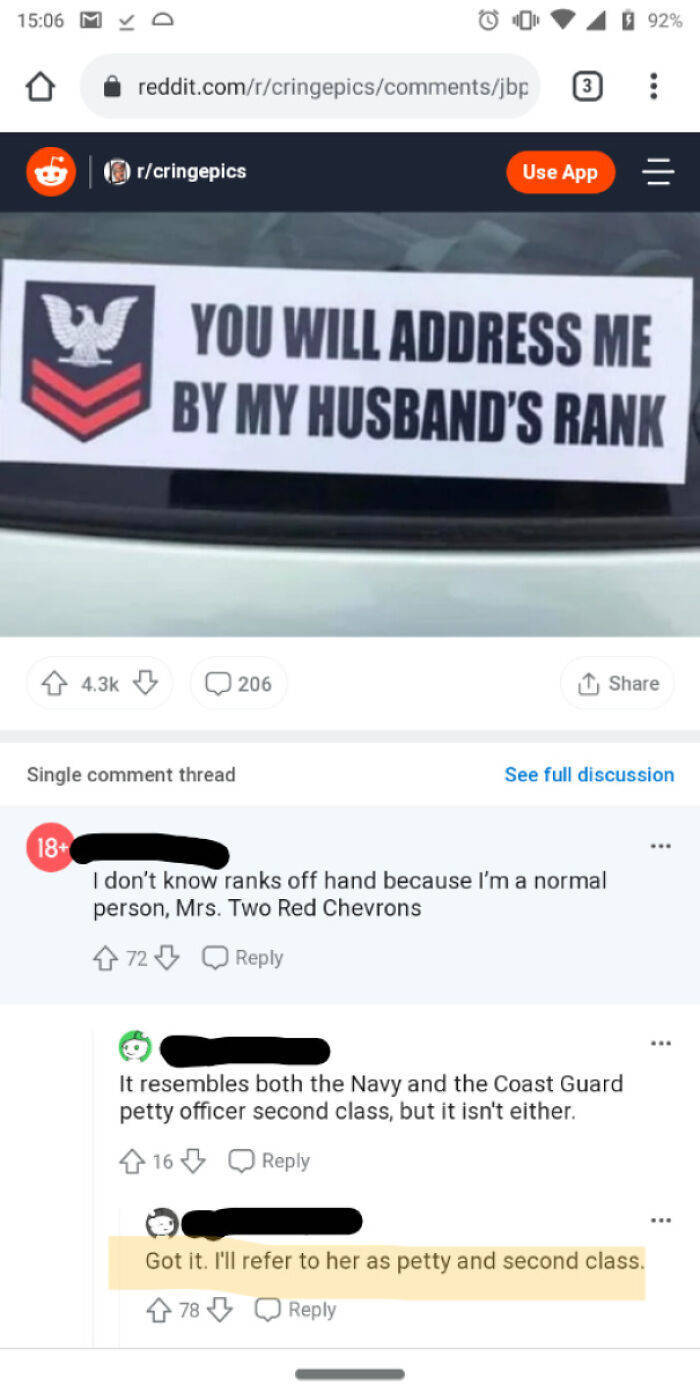Open the hamburger menu in Reddit header
This screenshot has width=700, height=1400.
[658, 172]
